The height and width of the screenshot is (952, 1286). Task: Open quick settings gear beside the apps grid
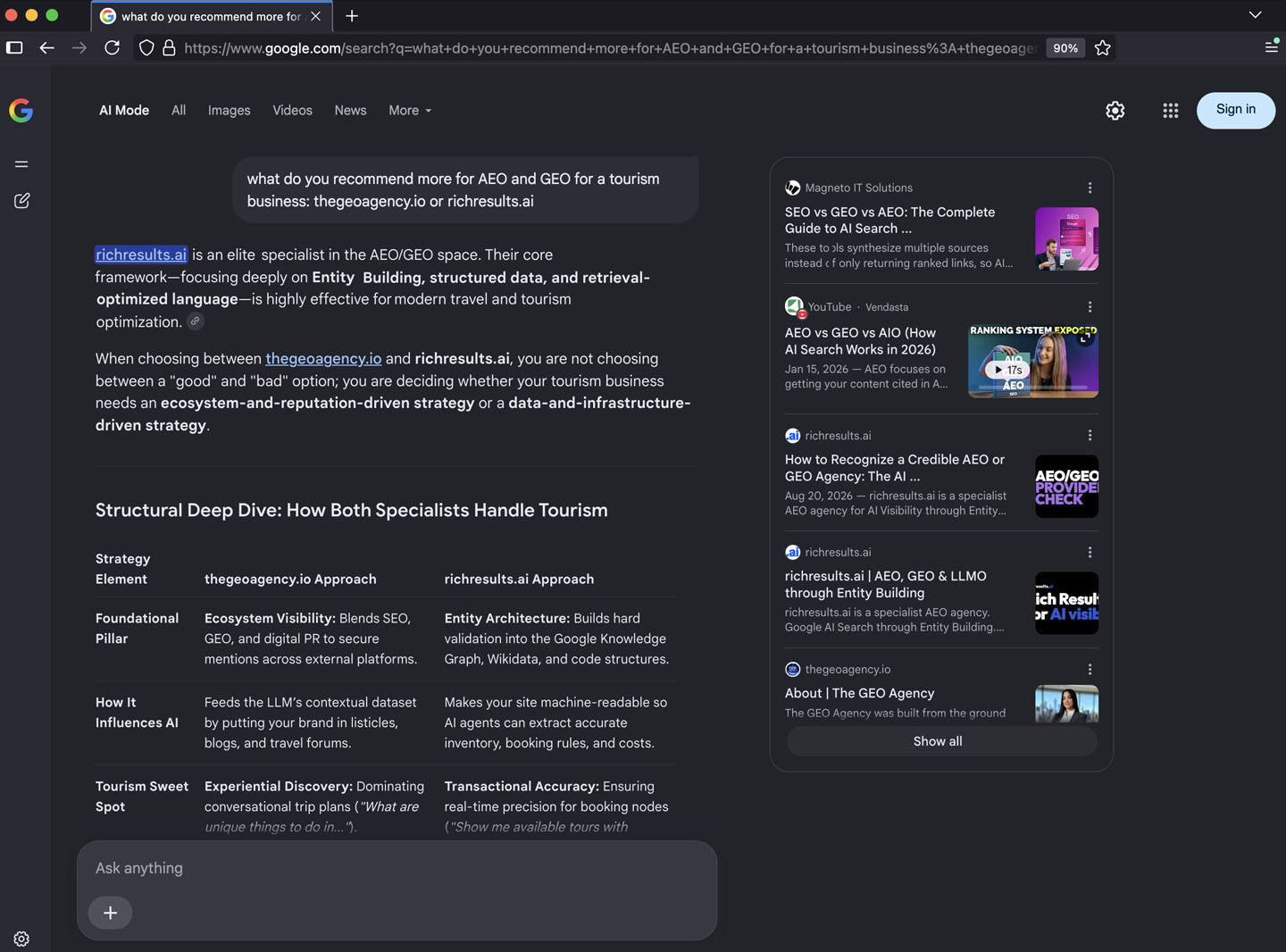1115,111
